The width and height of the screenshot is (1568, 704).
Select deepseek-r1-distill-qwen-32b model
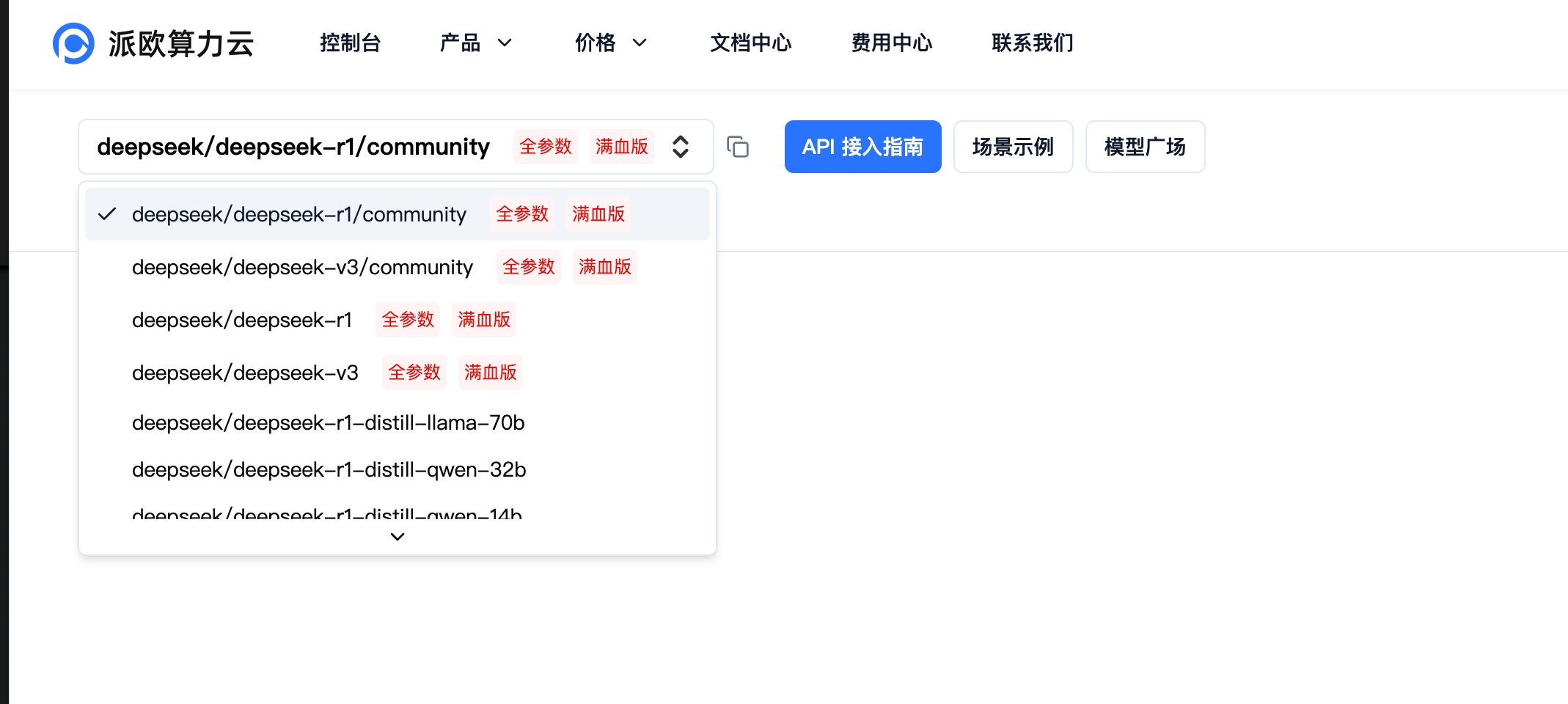click(x=398, y=470)
